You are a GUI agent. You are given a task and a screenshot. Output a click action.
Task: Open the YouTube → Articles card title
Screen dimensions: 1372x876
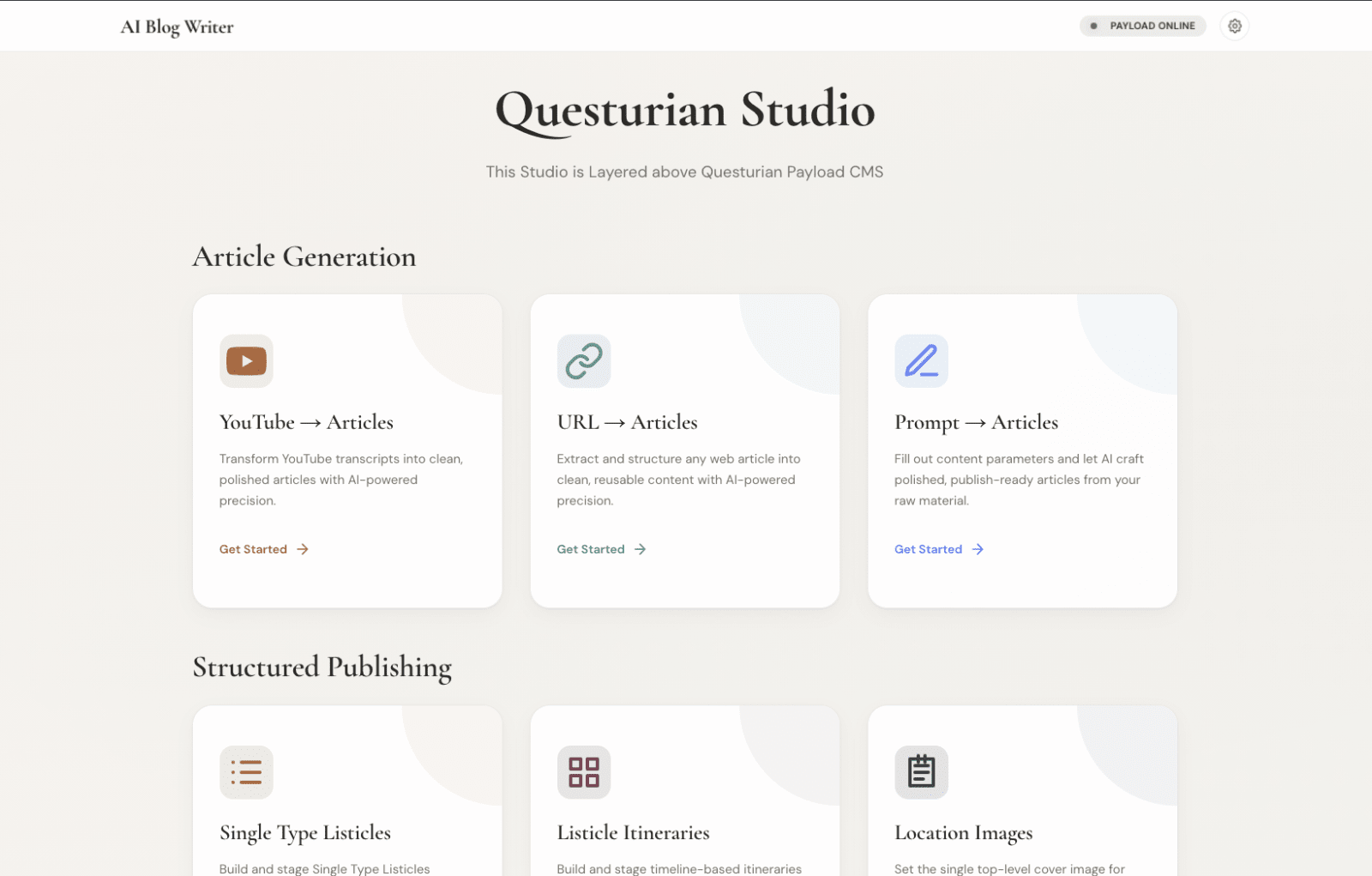(306, 422)
